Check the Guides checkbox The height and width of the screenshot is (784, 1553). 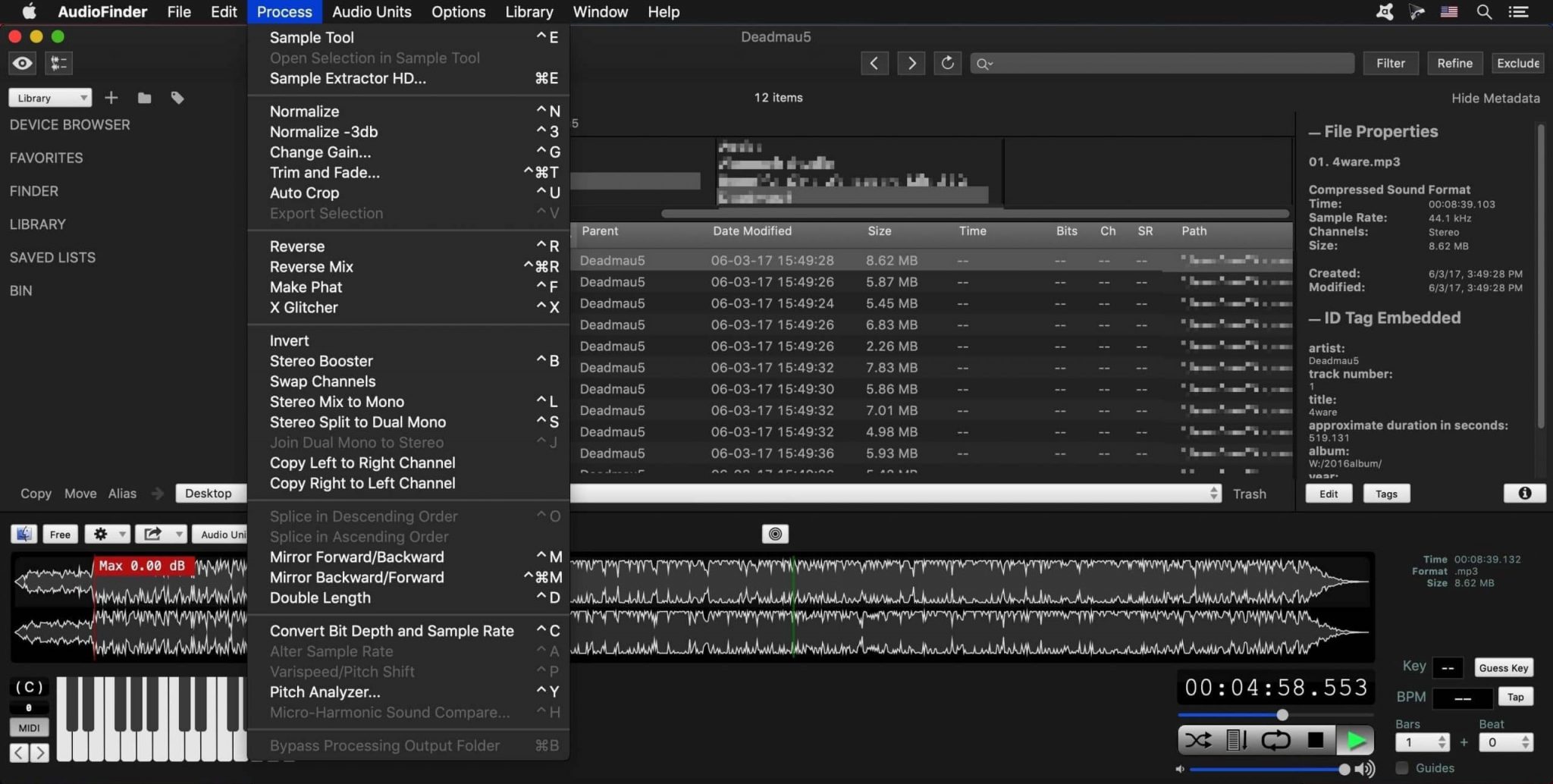click(1403, 767)
